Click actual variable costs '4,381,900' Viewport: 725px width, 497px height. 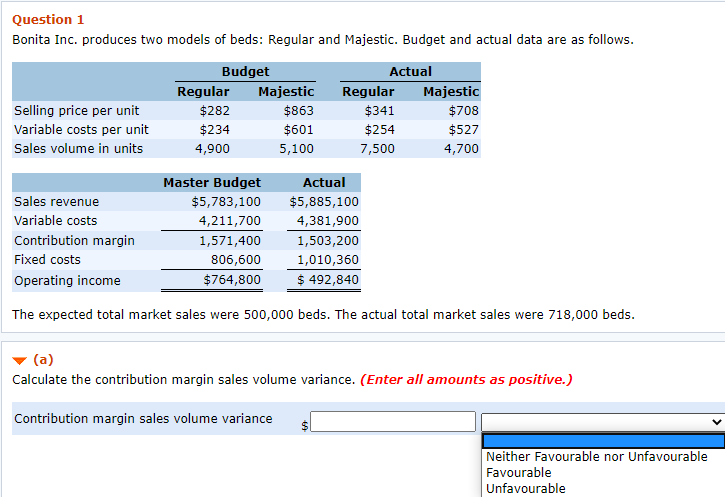(328, 221)
